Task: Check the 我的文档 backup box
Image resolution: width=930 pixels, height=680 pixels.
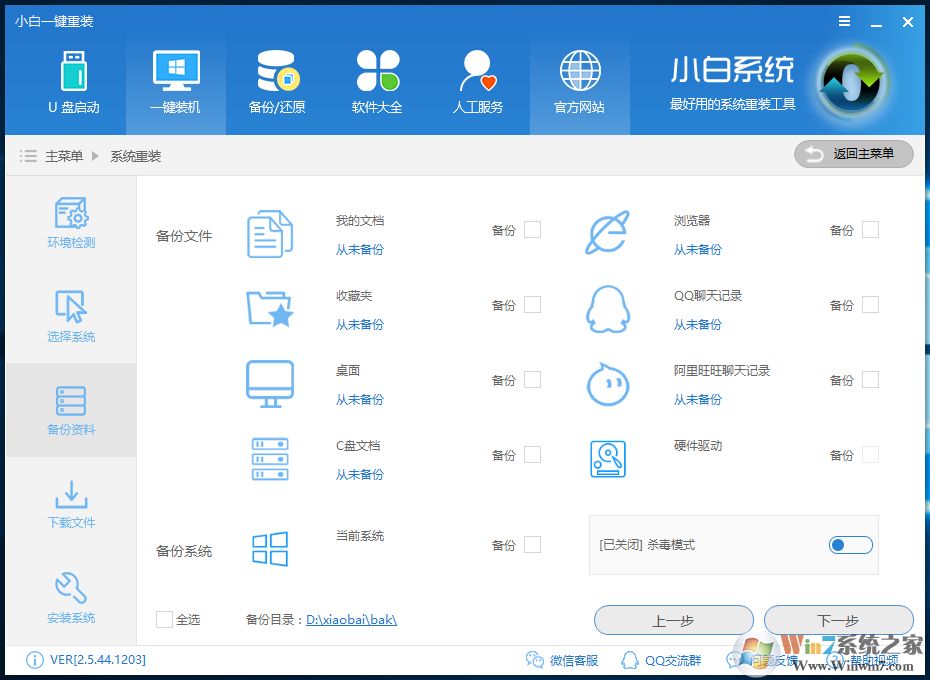Action: tap(532, 229)
